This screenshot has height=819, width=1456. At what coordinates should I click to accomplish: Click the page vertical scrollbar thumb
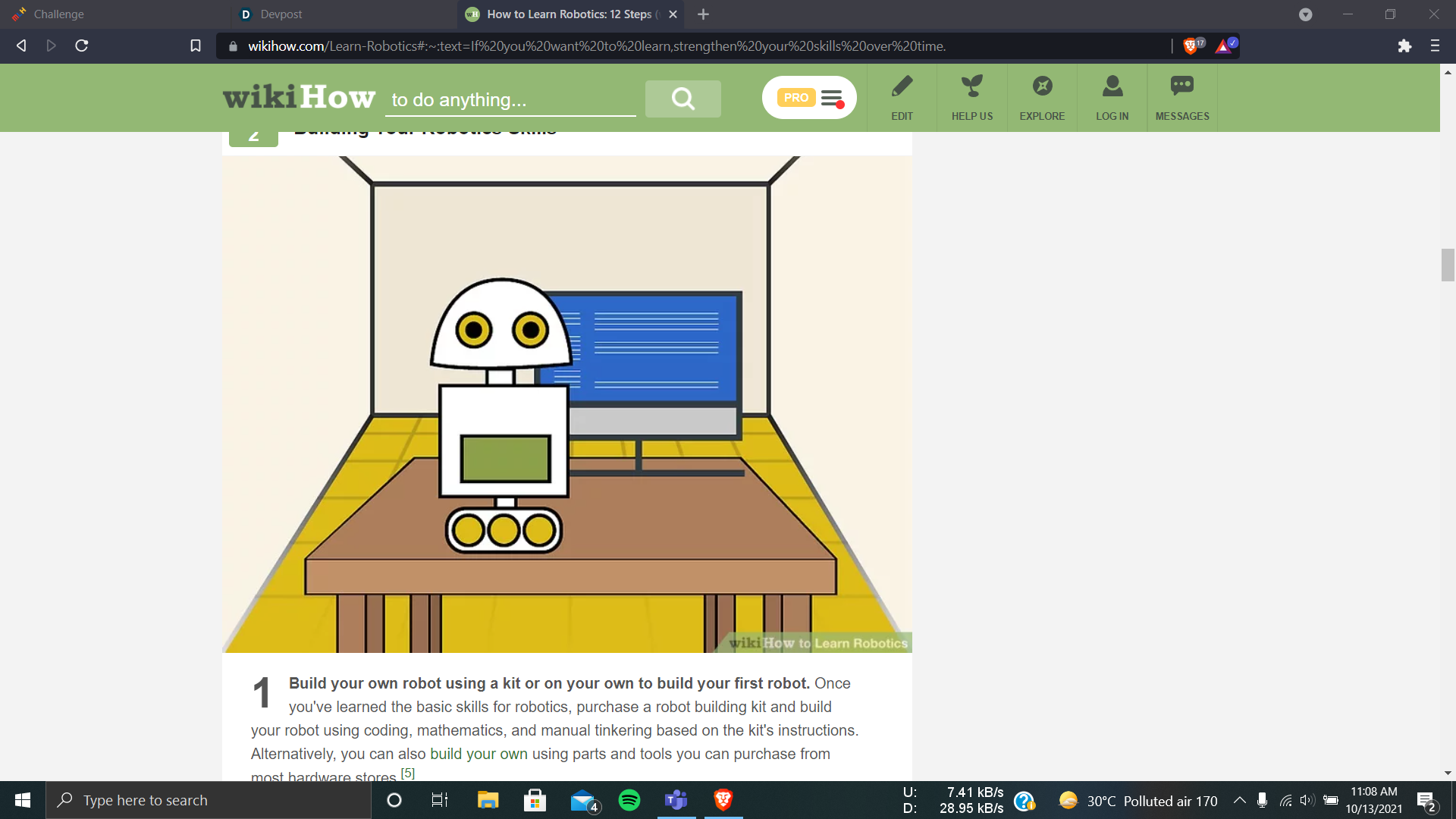click(1448, 265)
